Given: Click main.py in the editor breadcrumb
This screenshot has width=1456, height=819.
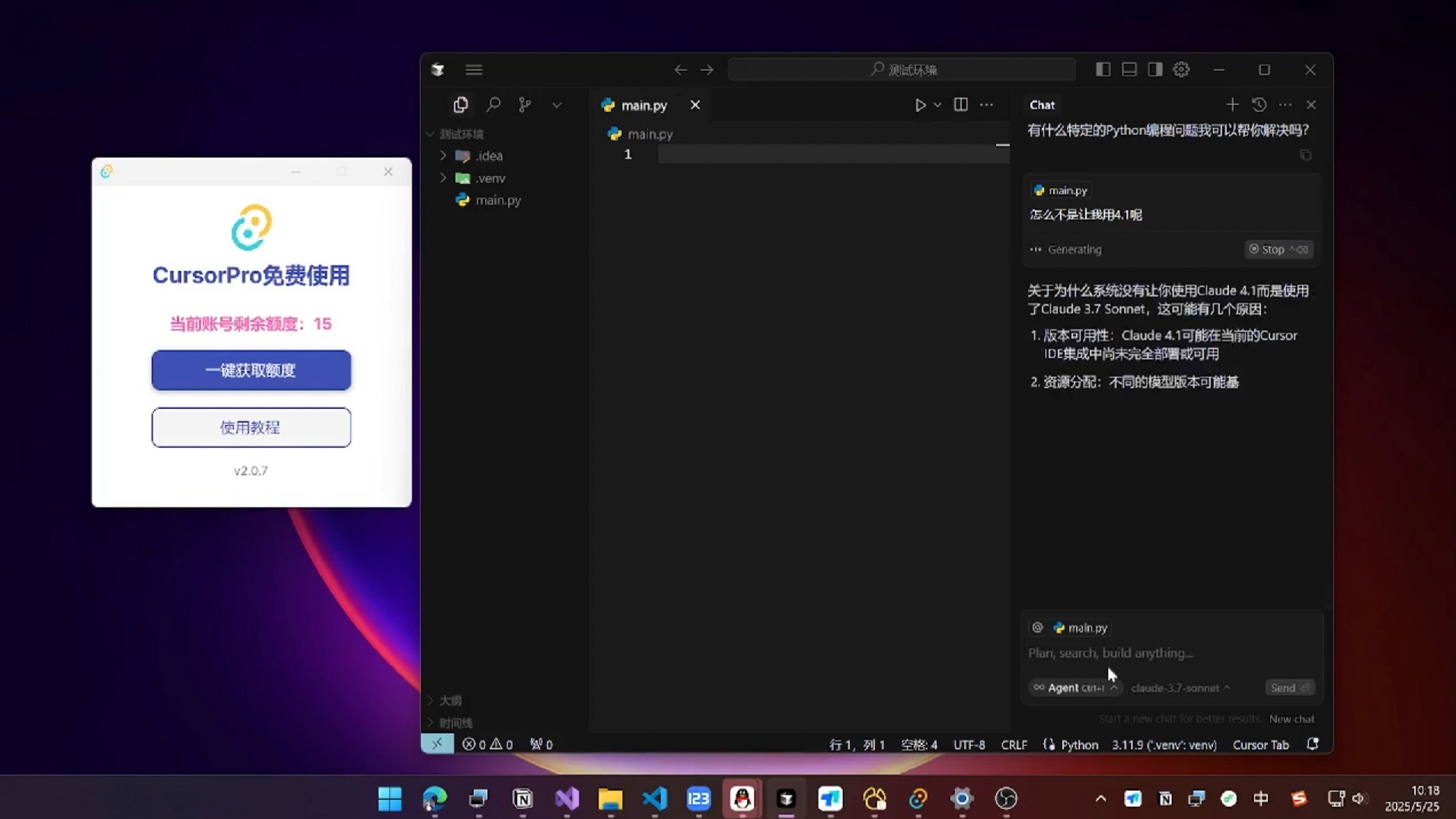Looking at the screenshot, I should (650, 134).
